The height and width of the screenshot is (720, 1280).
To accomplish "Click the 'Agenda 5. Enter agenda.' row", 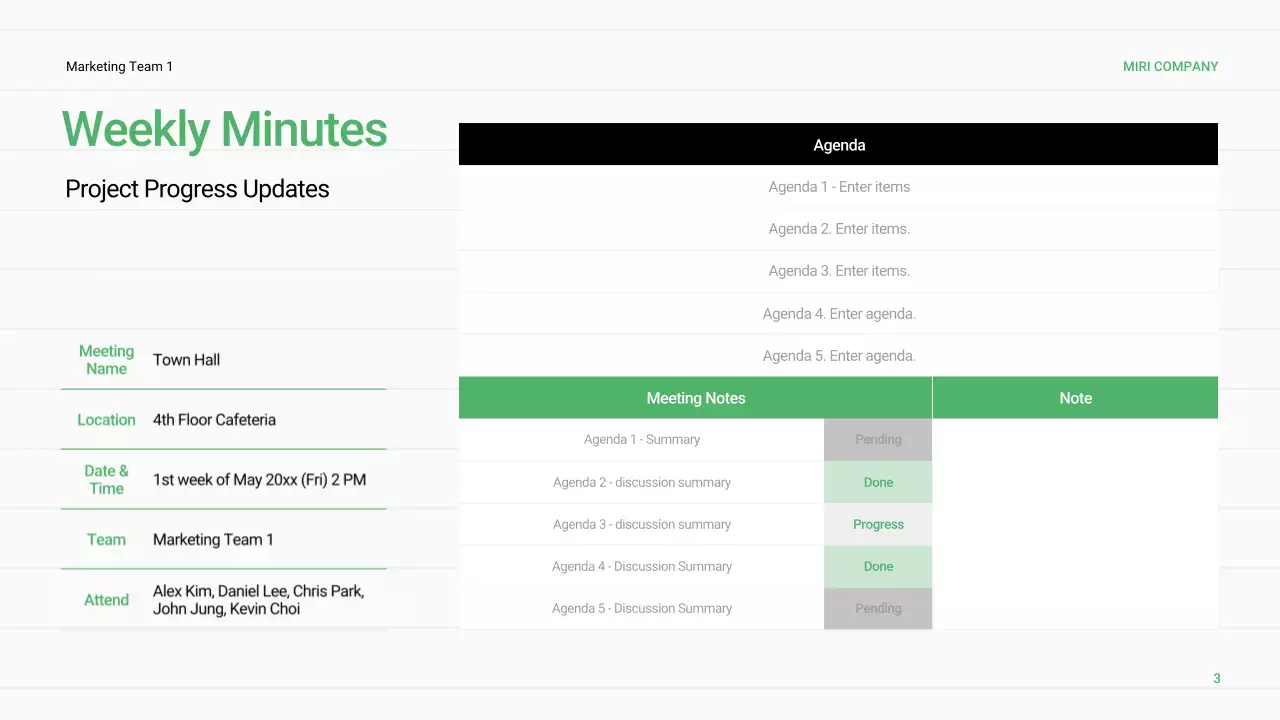I will 838,356.
